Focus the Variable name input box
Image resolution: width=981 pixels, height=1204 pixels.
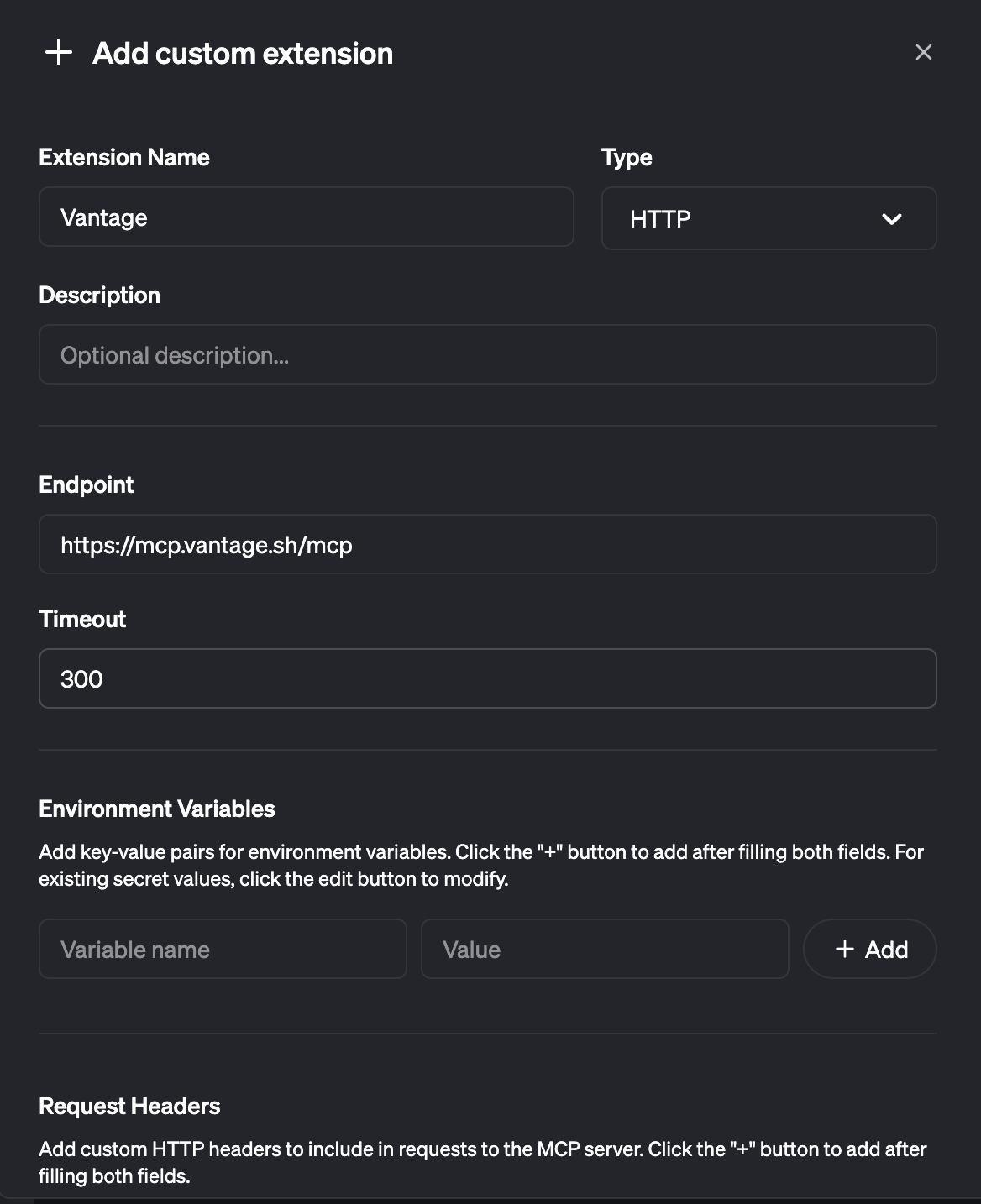[223, 949]
